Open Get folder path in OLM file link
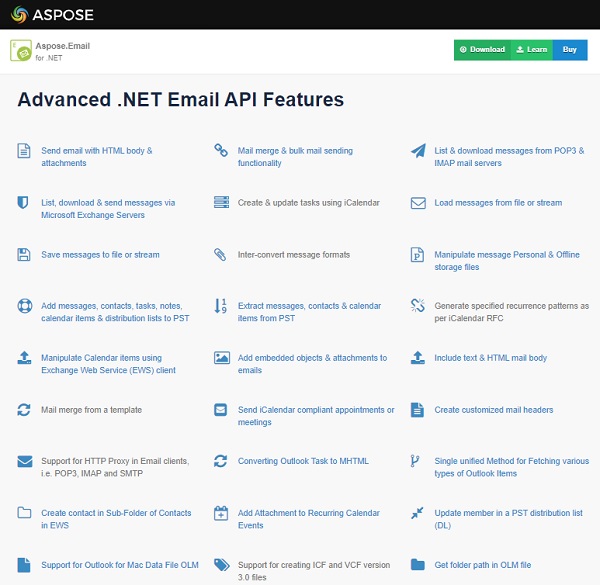This screenshot has width=600, height=585. 483,565
